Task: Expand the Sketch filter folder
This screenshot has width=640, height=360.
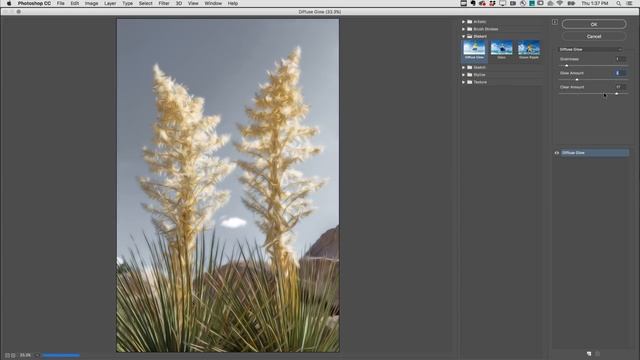Action: click(x=463, y=67)
